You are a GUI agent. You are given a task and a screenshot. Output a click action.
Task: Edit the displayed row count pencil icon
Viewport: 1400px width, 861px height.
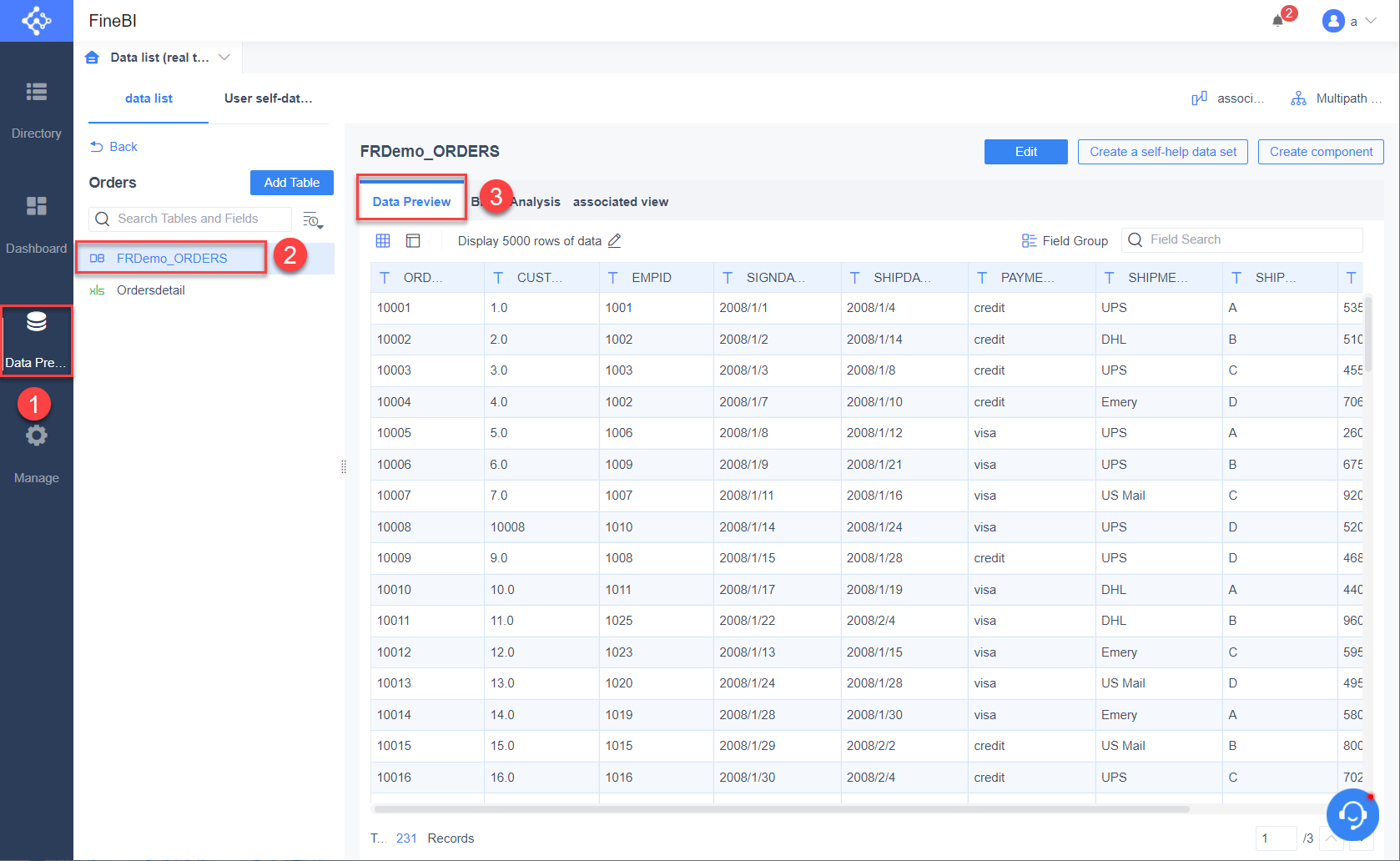[x=615, y=240]
